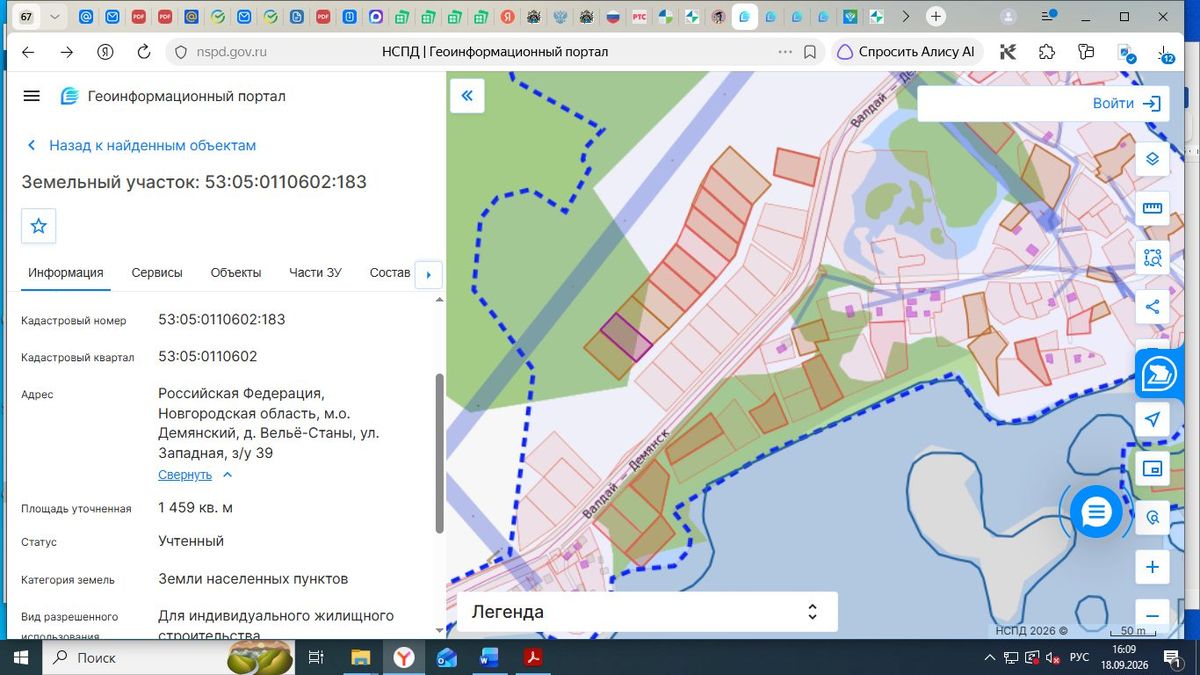Open the map layers tool
The width and height of the screenshot is (1200, 675).
[1152, 159]
